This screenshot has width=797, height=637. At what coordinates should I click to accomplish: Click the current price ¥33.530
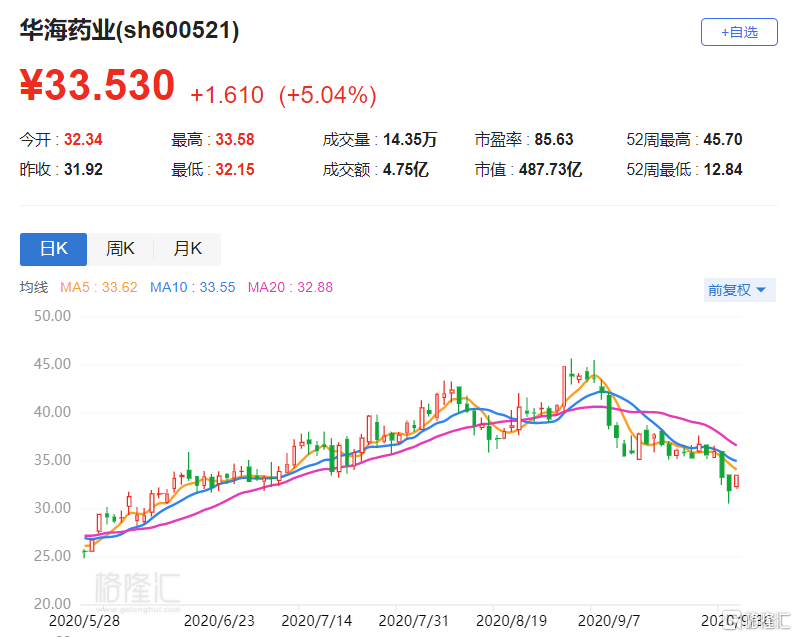(x=97, y=85)
